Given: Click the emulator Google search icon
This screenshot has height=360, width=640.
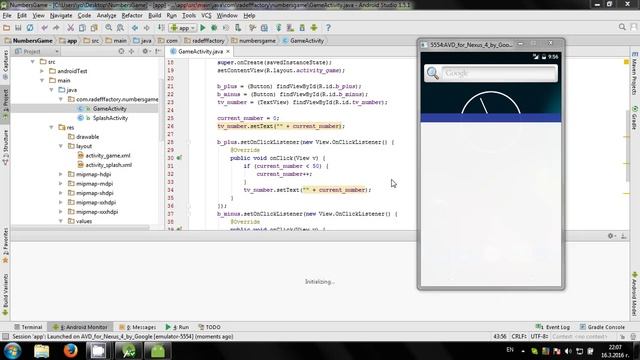Looking at the screenshot, I should coord(433,73).
